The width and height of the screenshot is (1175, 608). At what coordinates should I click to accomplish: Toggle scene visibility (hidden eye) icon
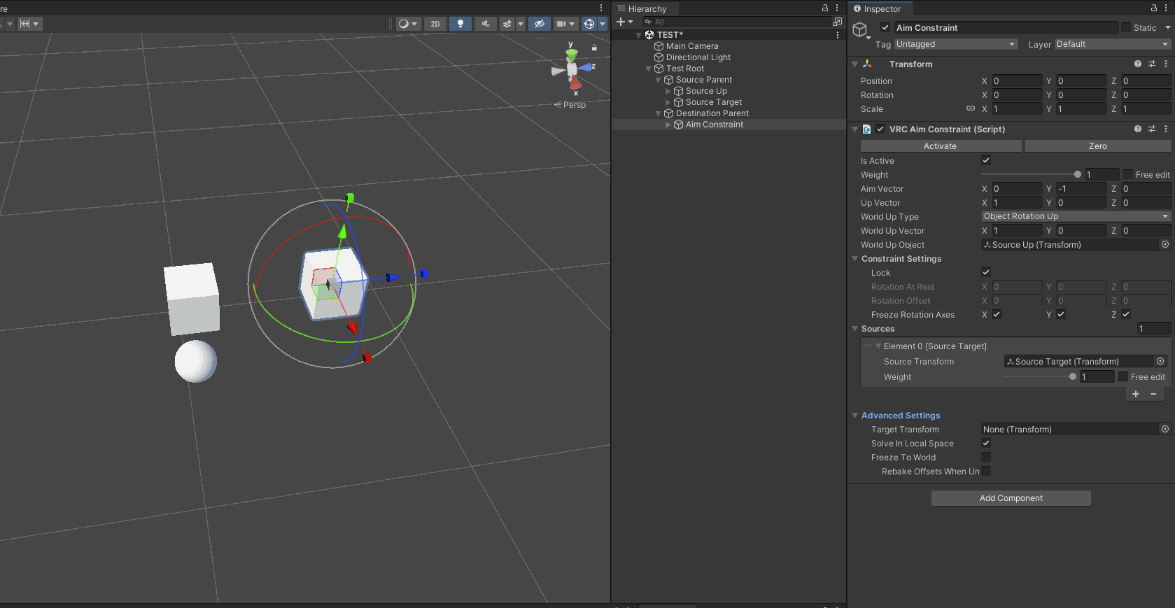tap(539, 24)
